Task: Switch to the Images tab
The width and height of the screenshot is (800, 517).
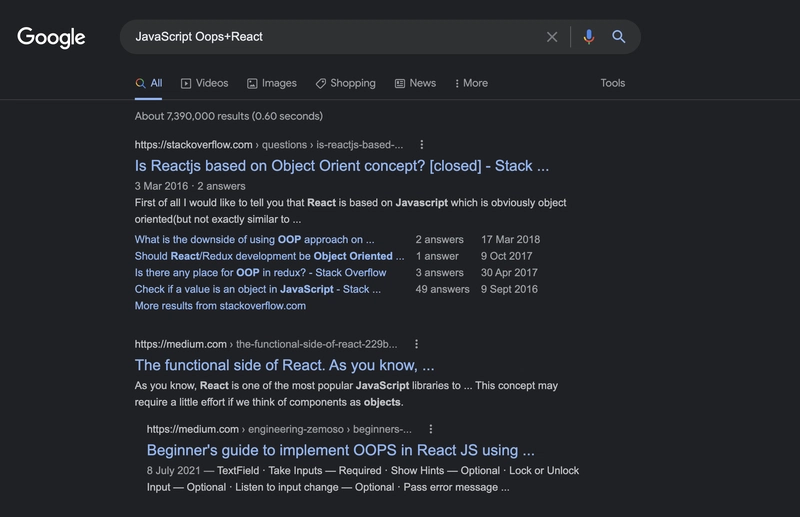Action: 272,83
